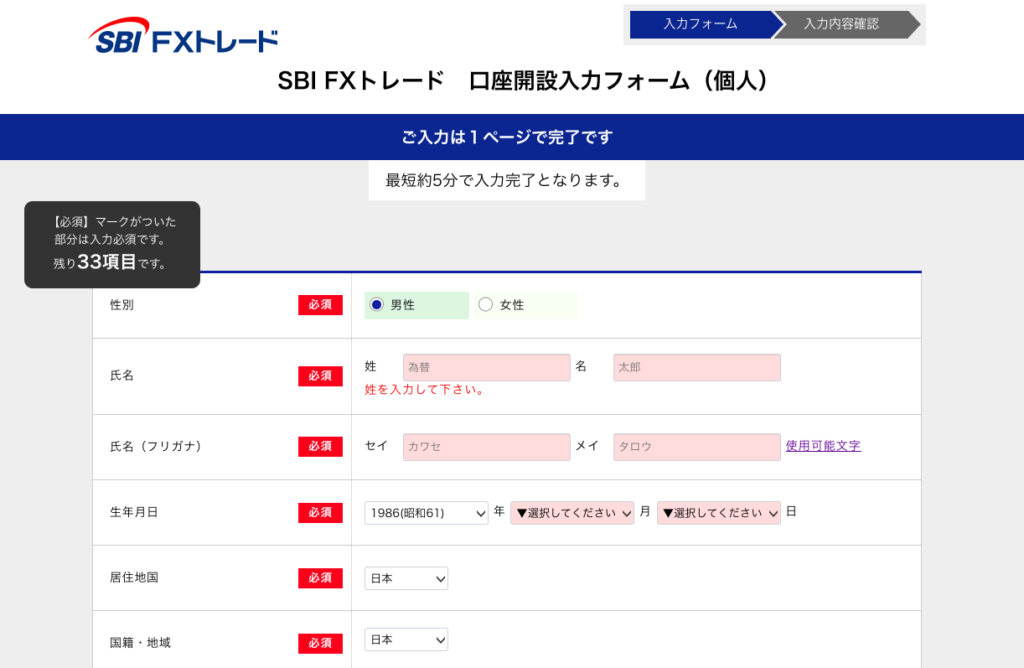Click the 入力内容確認 step tab

coord(841,24)
